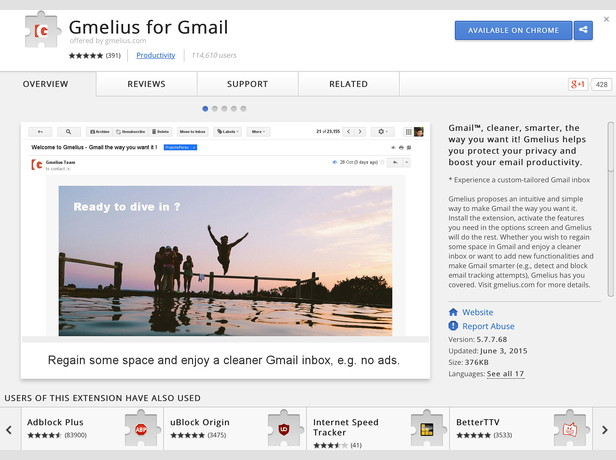Click the Internet Speed Tracker icon
This screenshot has height=460, width=616.
click(x=427, y=429)
